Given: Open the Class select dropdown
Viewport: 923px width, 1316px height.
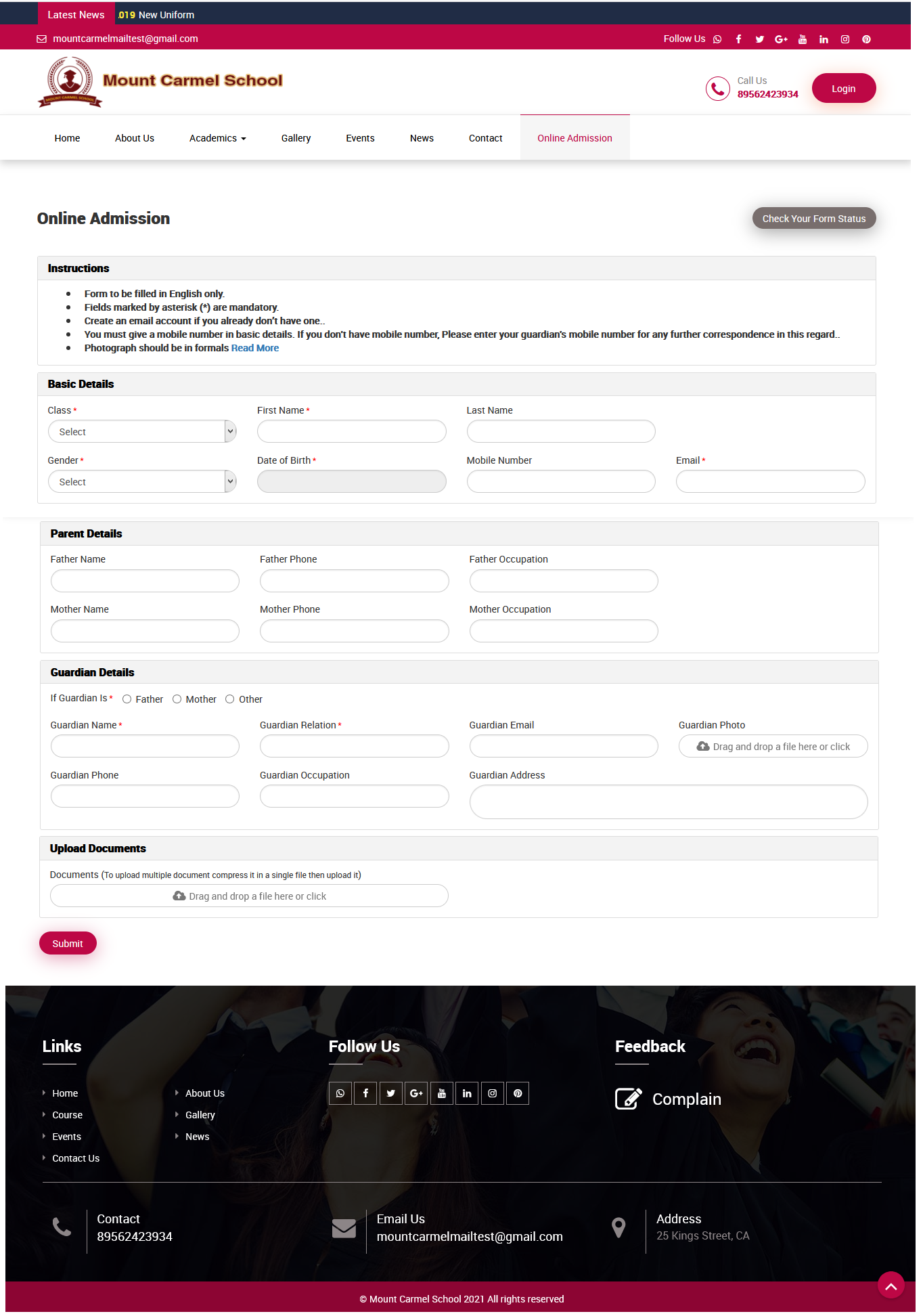Looking at the screenshot, I should coord(141,431).
